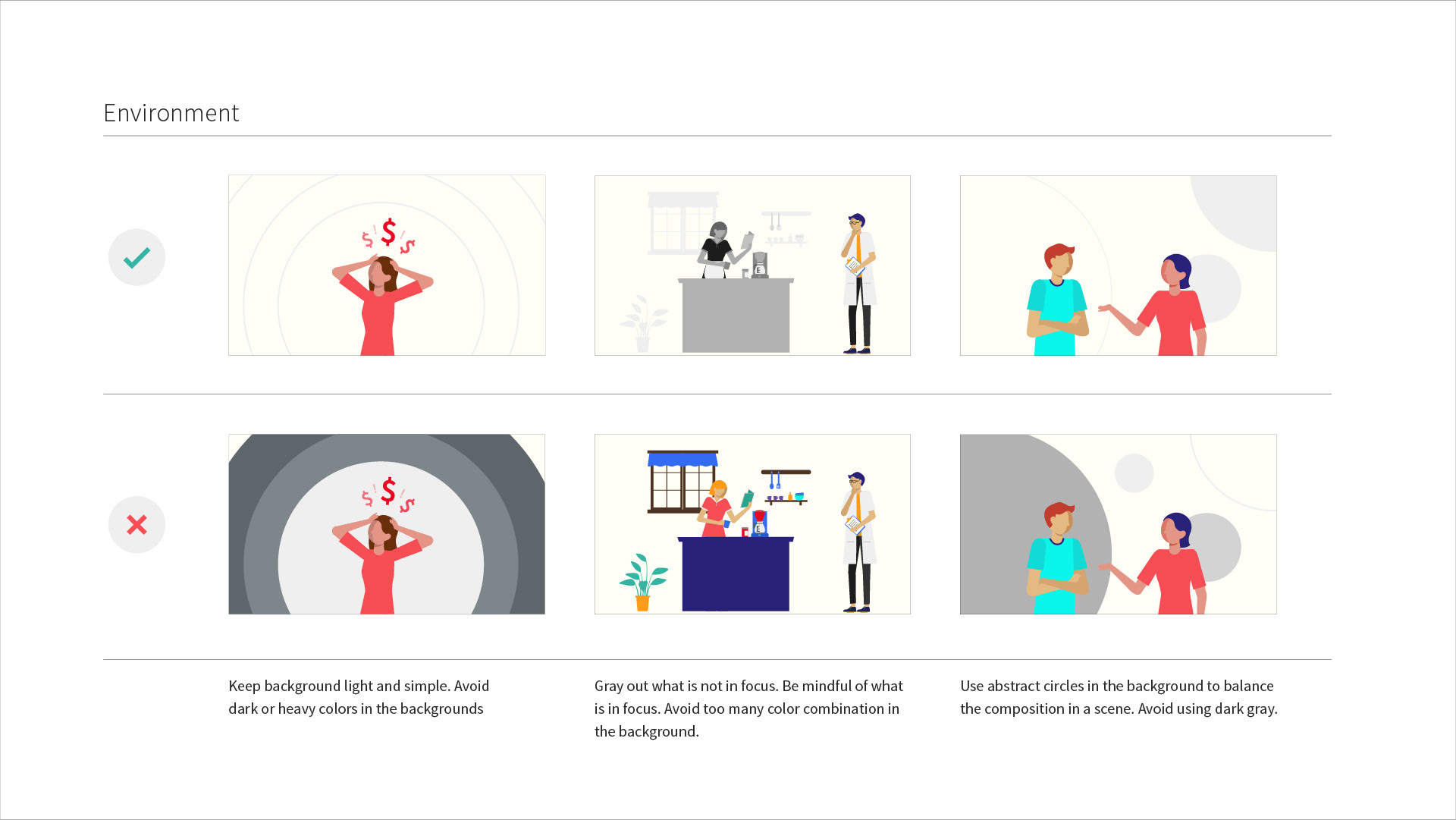This screenshot has height=820, width=1456.
Task: Click the 'Use abstract circles in the background' caption
Action: point(1119,697)
